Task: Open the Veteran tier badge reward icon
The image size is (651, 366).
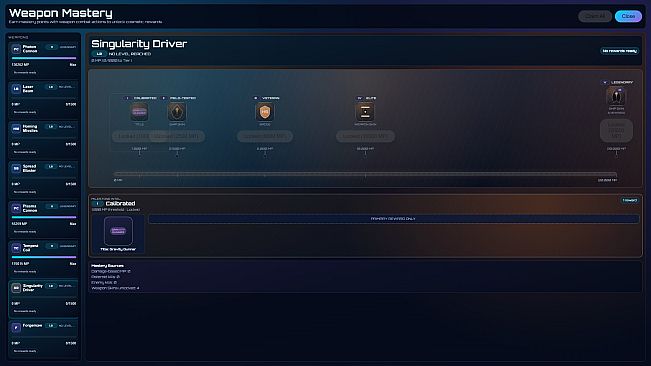Action: point(264,112)
